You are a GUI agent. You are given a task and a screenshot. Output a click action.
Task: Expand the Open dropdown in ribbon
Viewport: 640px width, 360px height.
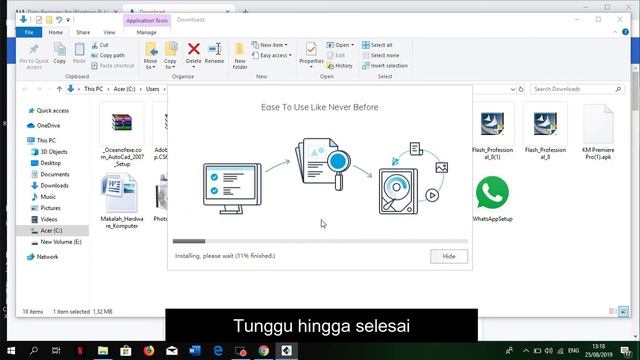pos(340,45)
